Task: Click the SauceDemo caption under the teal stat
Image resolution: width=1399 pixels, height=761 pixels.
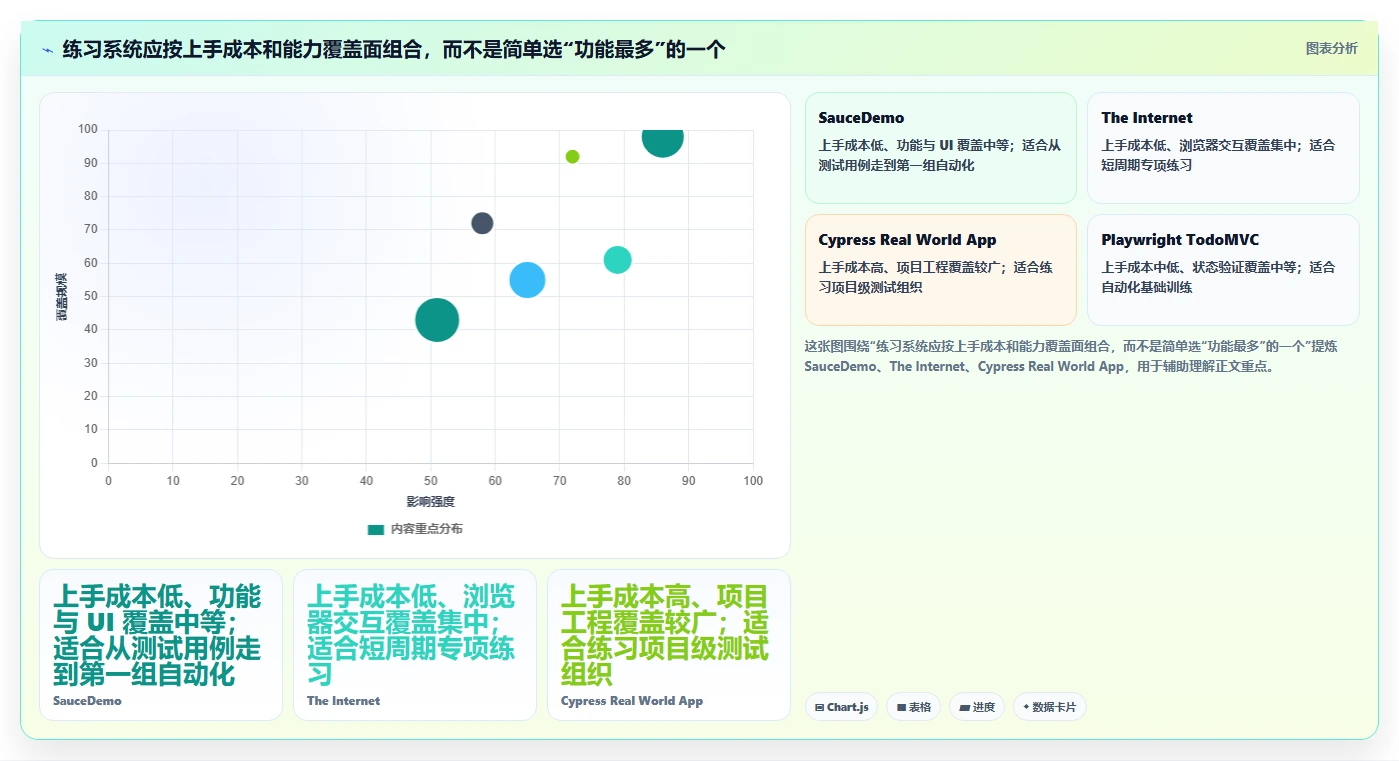Action: click(87, 701)
